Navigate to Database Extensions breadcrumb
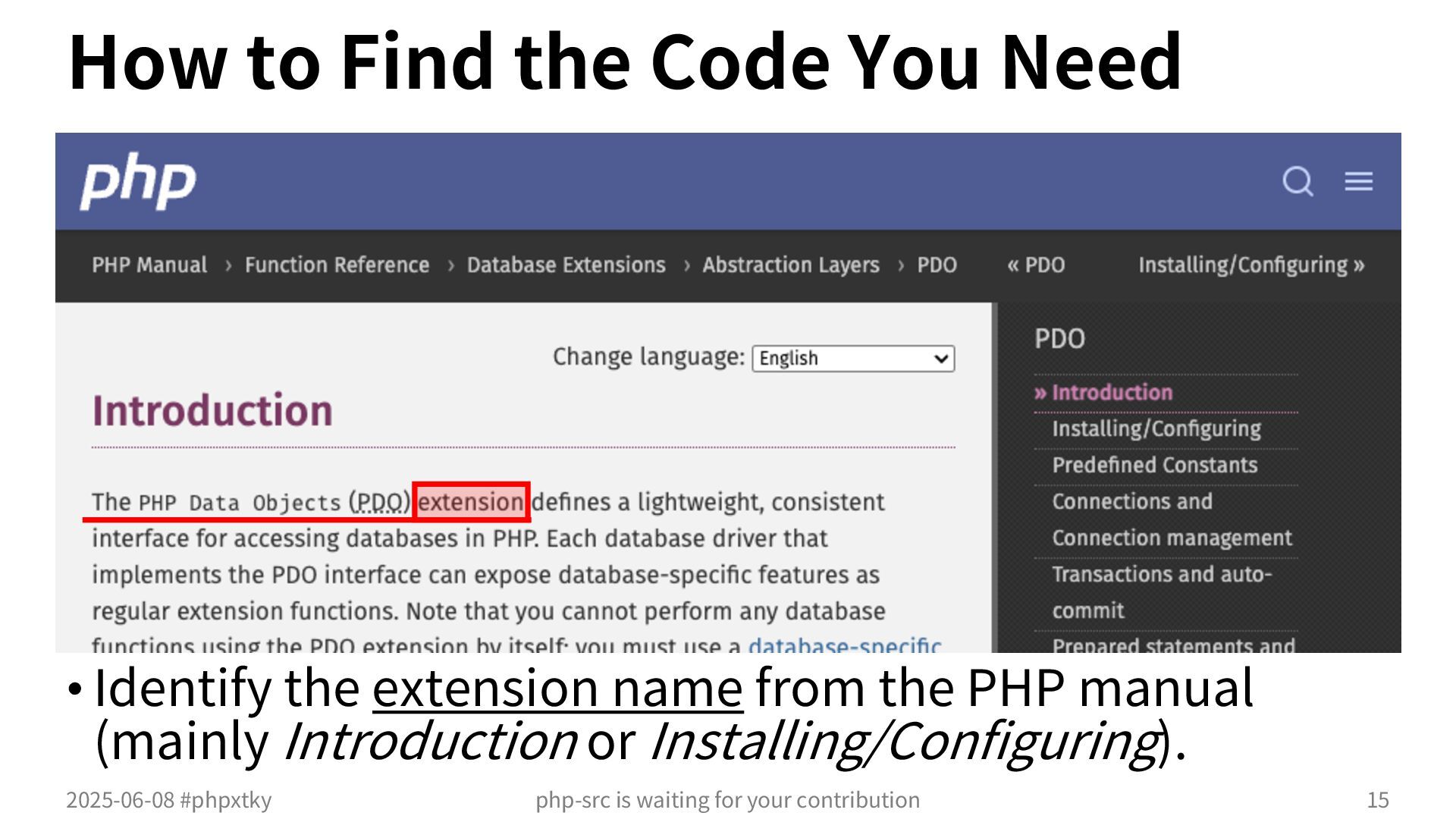This screenshot has height=819, width=1456. point(566,265)
